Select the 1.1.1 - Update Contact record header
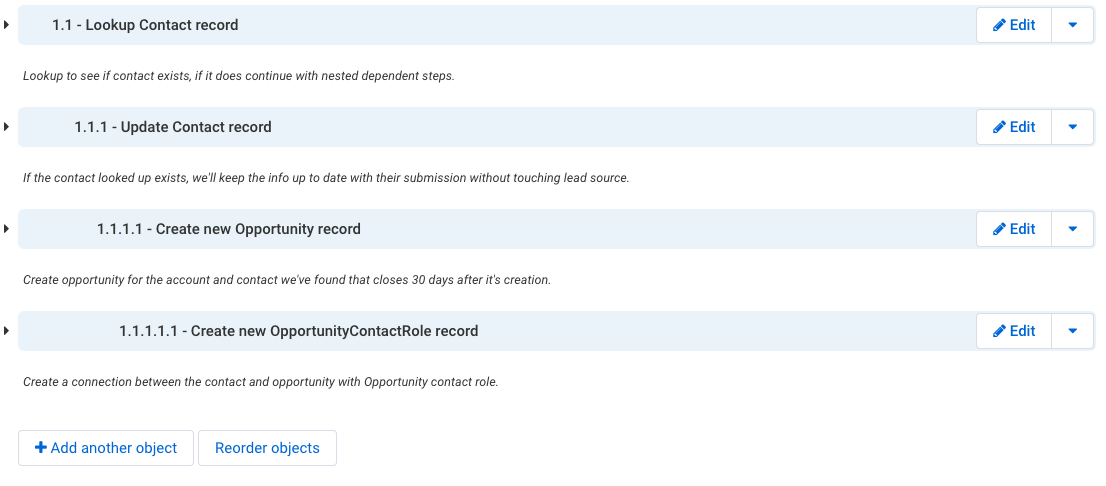 (173, 127)
